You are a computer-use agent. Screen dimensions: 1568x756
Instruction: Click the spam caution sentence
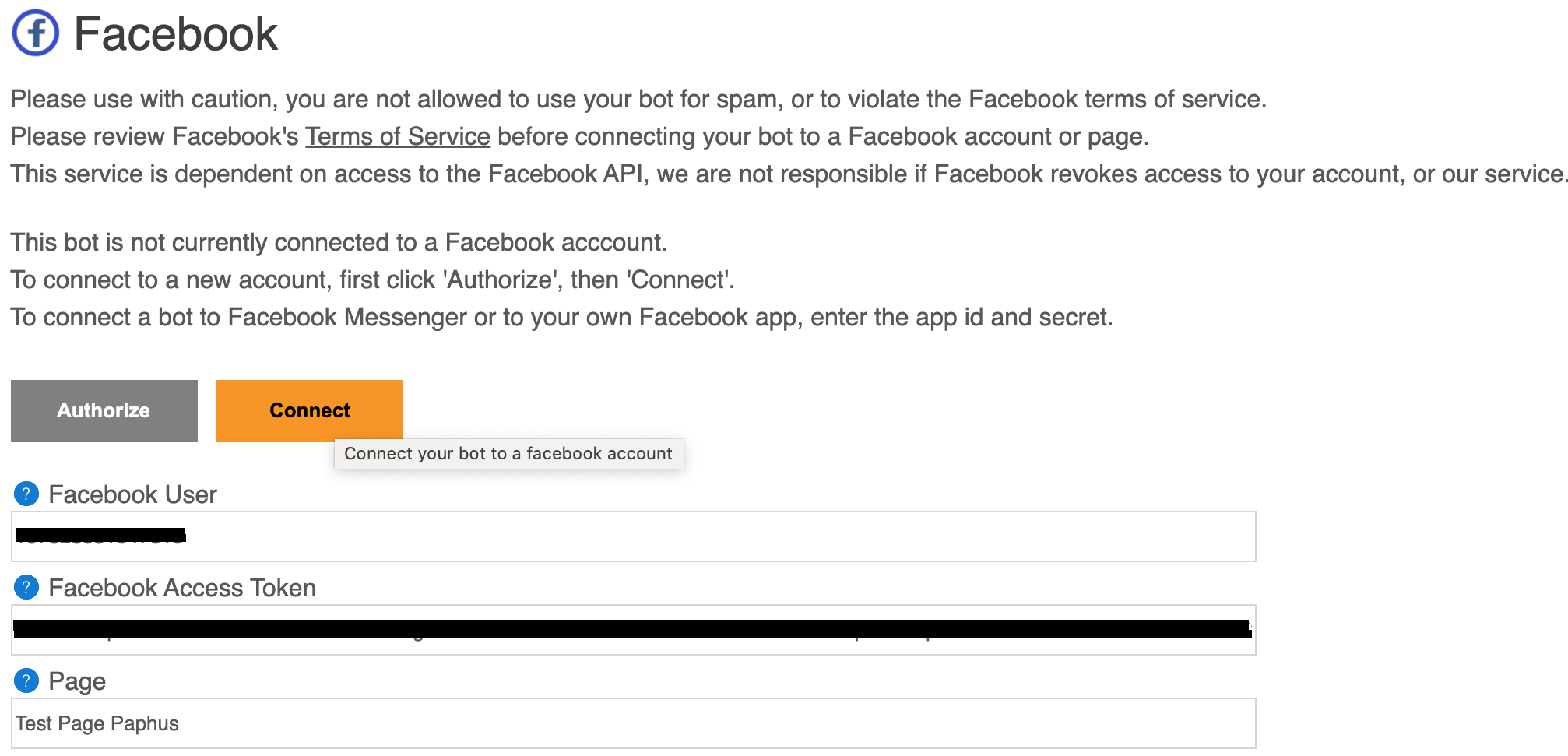638,99
